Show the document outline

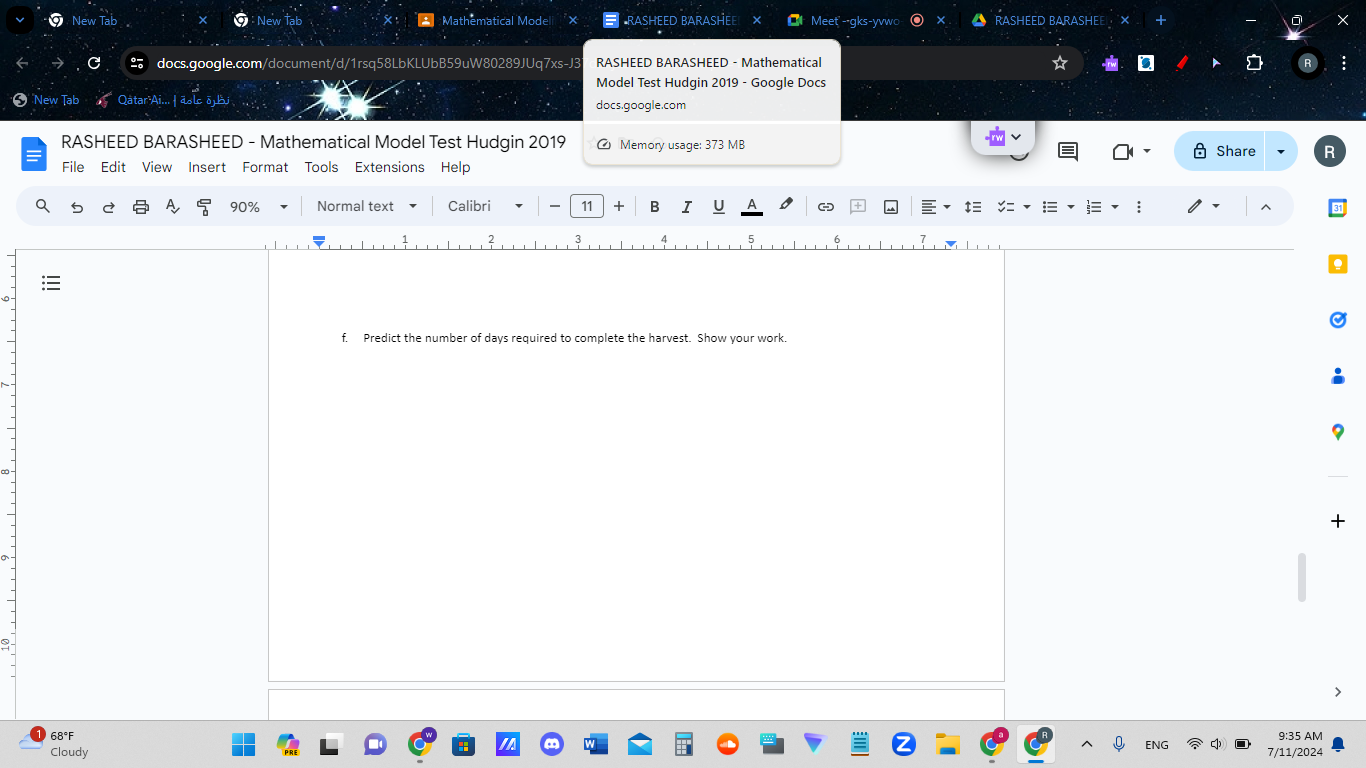tap(51, 283)
